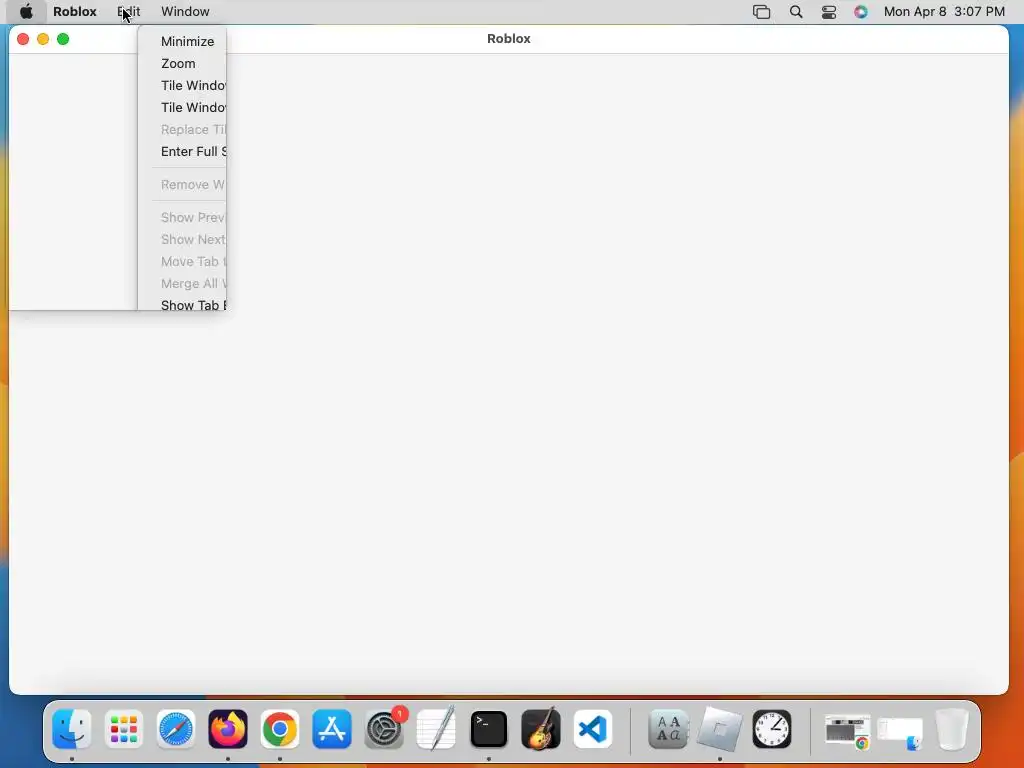
Task: Open System Settings from the Dock
Action: coord(384,729)
